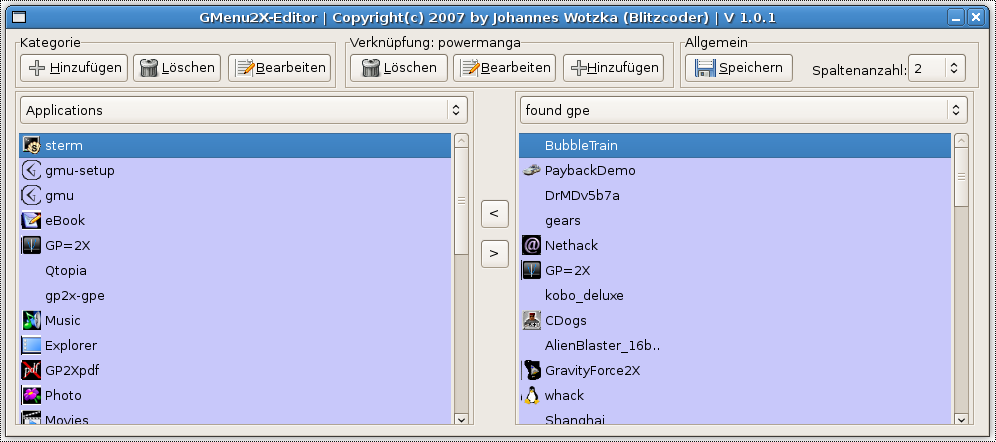Click the Music app icon
Image resolution: width=996 pixels, height=442 pixels.
pos(31,320)
